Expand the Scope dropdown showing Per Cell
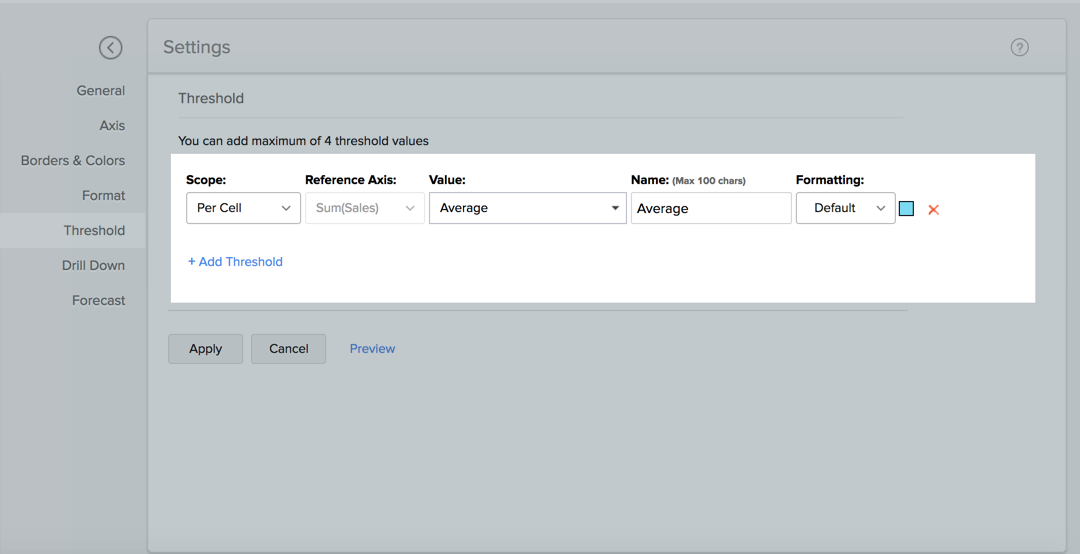Viewport: 1080px width, 554px height. click(x=243, y=208)
